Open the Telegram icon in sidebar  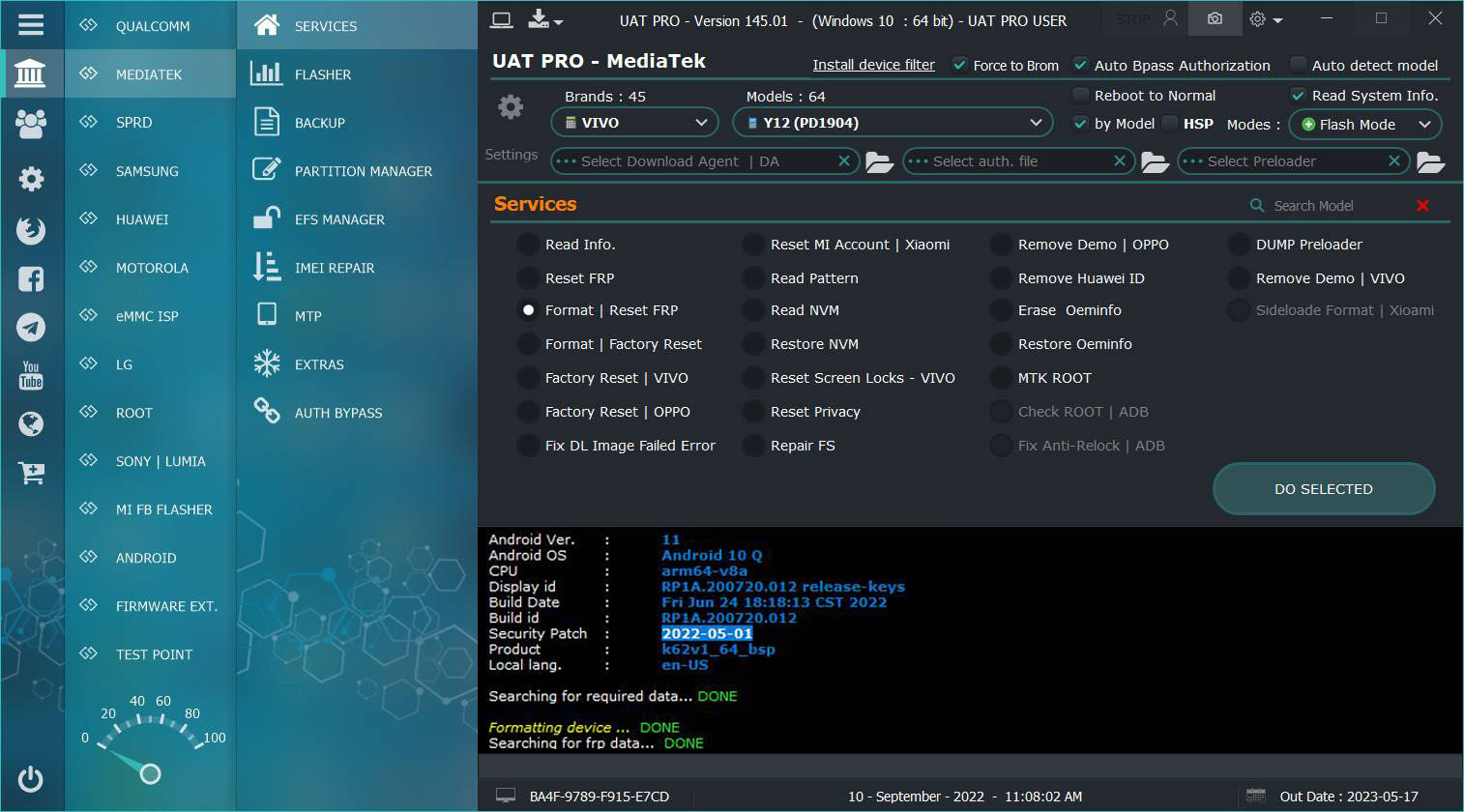31,328
